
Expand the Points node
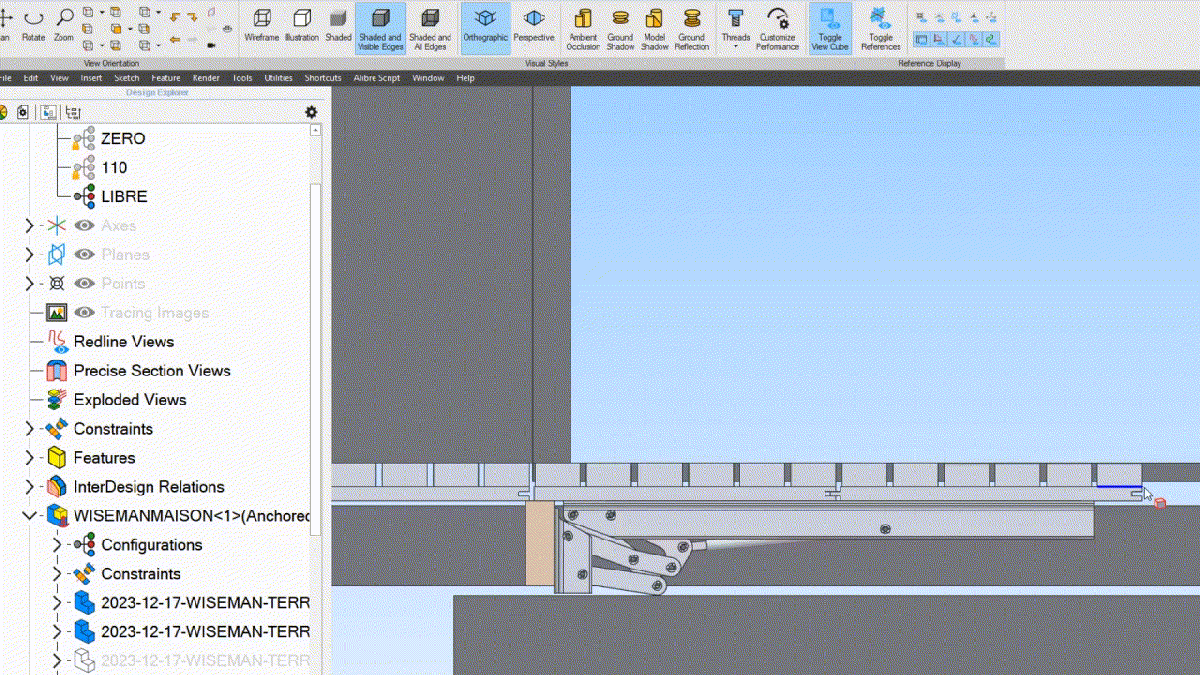click(29, 284)
